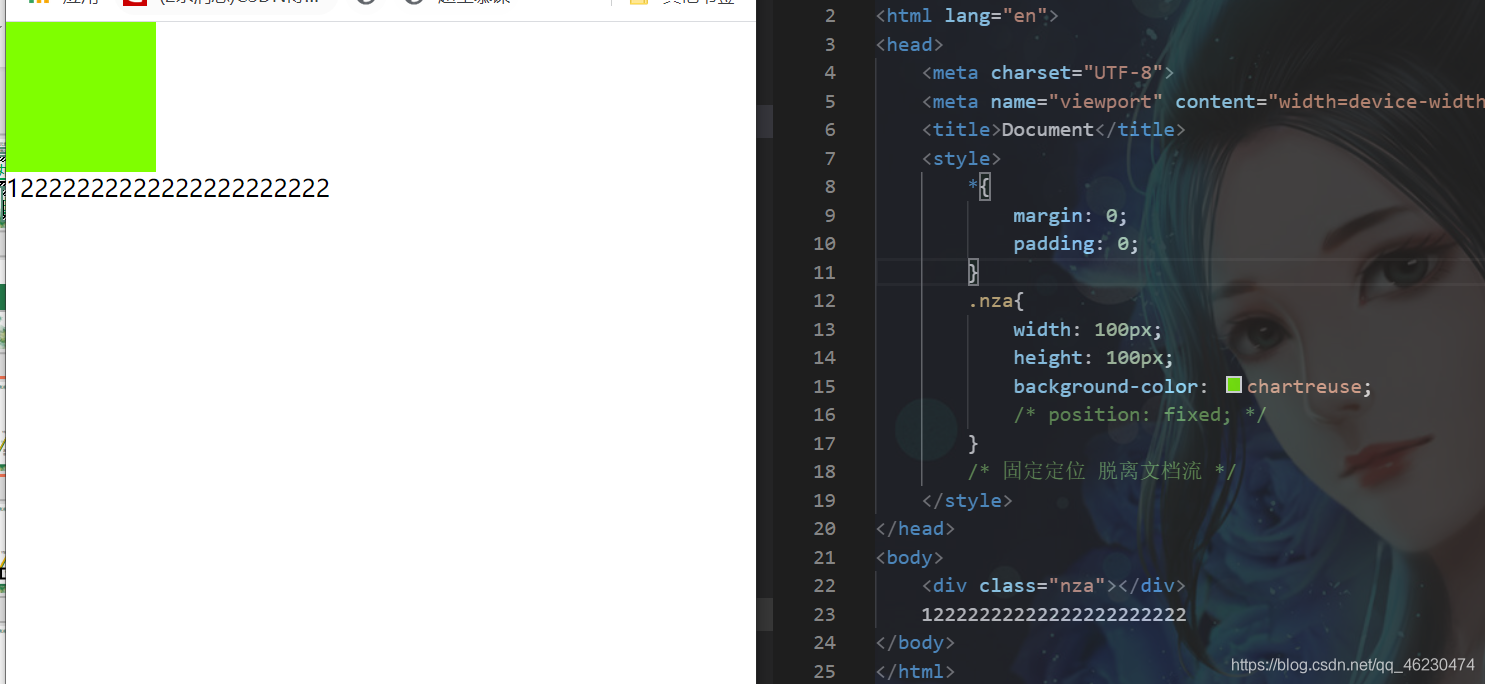Click the 固定定位 脱离文档流 comment
The height and width of the screenshot is (684, 1485).
1102,471
